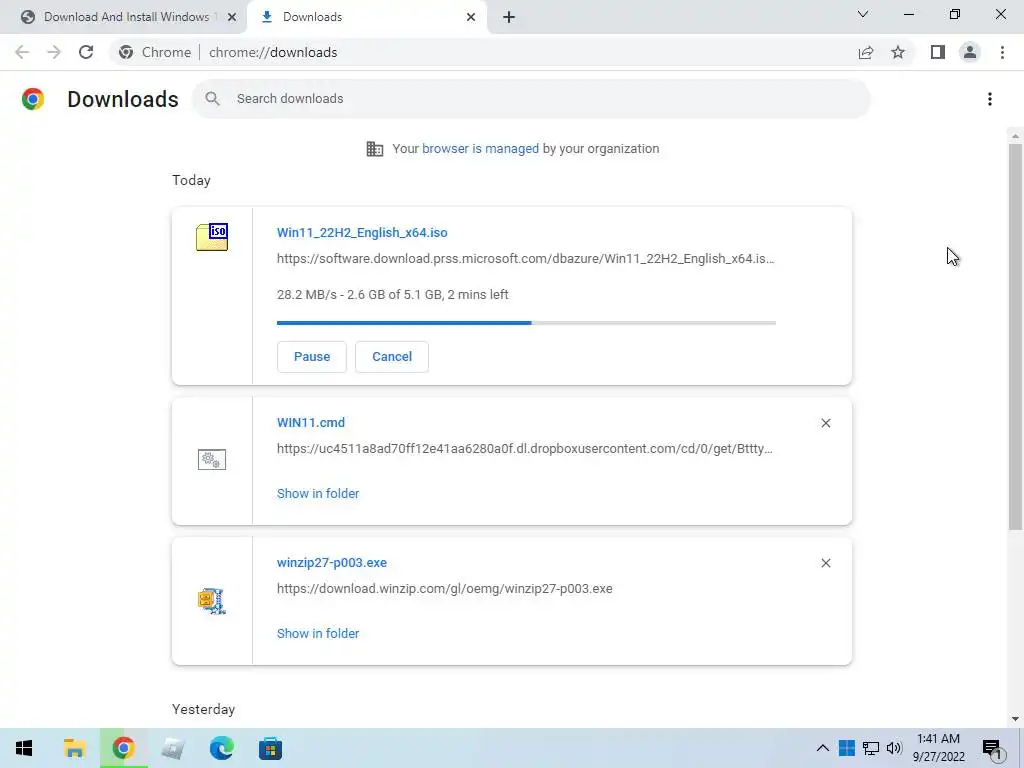Open Microsoft Store from taskbar

coord(270,748)
